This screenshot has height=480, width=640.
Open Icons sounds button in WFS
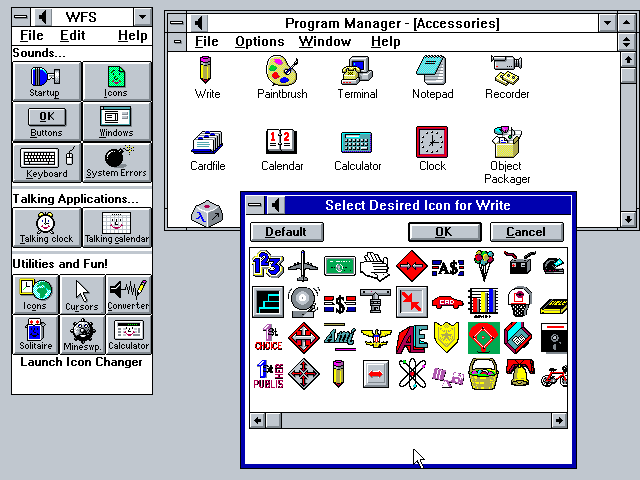tap(117, 81)
